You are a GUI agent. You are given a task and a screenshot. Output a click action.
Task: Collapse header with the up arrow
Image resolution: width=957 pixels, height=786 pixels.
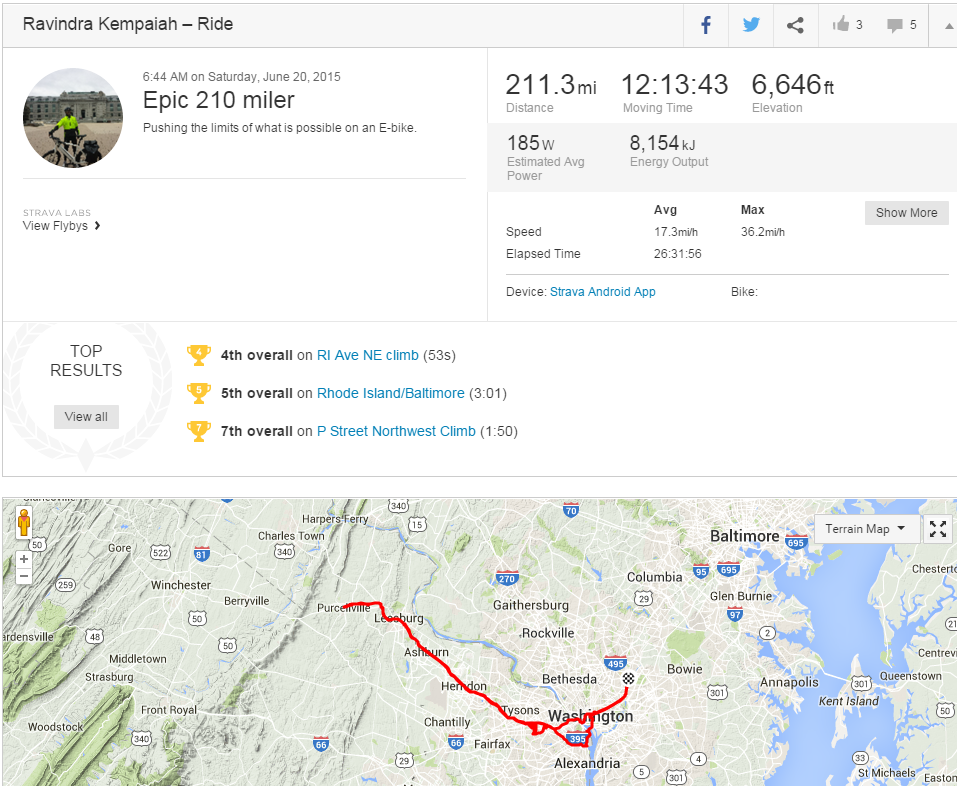947,26
